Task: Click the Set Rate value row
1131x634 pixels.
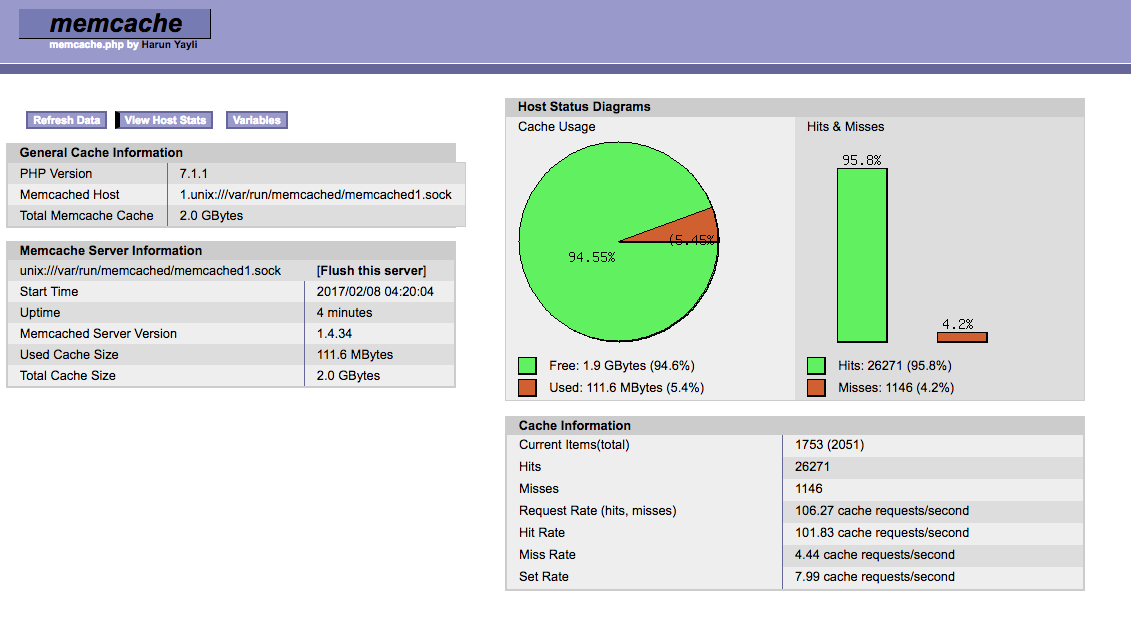Action: click(x=795, y=577)
